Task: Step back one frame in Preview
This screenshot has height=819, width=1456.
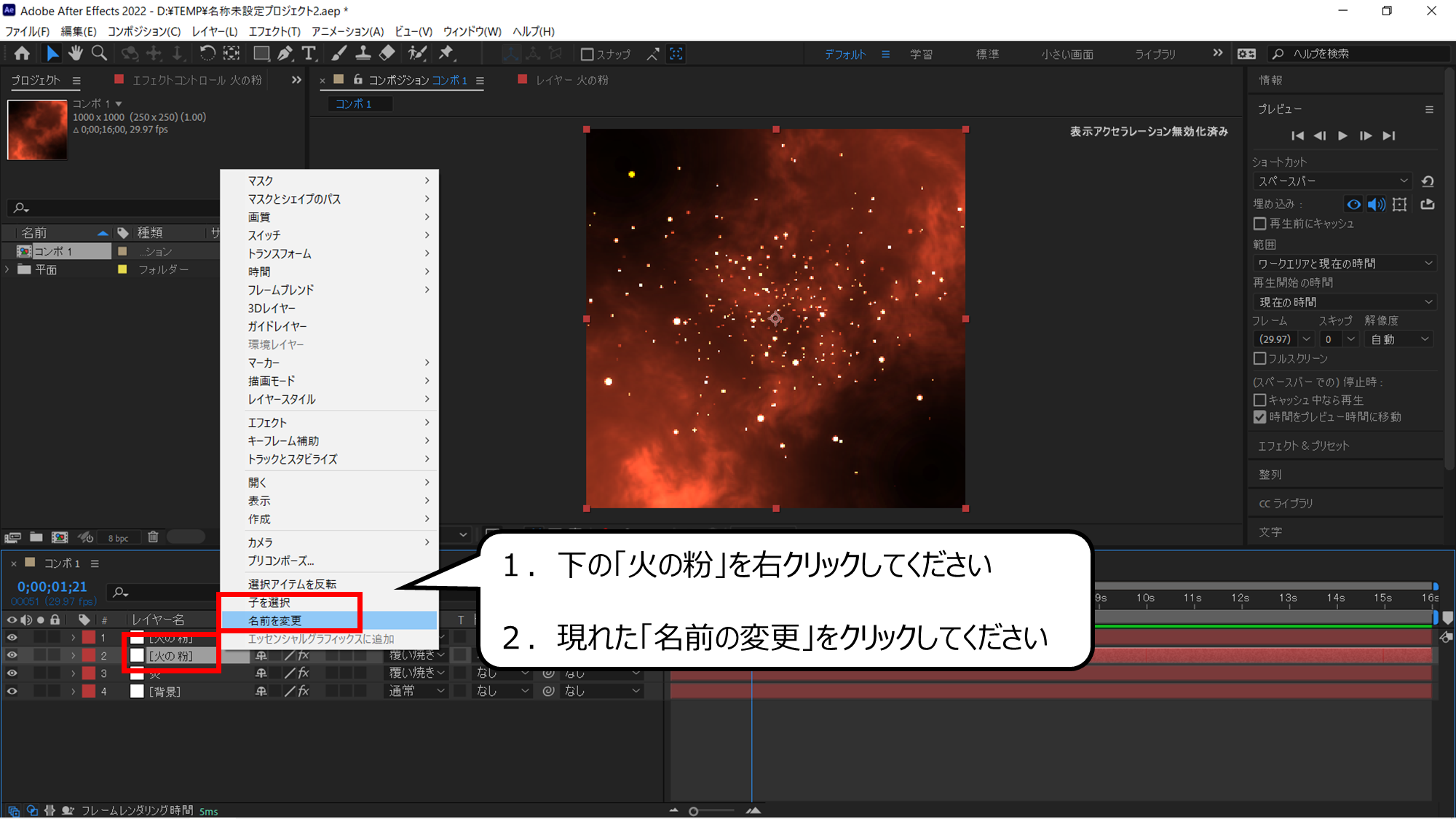Action: [1320, 135]
